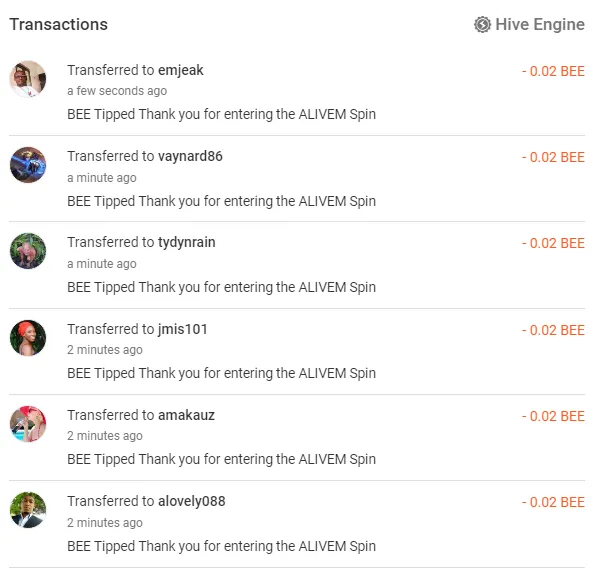
Task: Click the alovely088 username link
Action: (192, 501)
